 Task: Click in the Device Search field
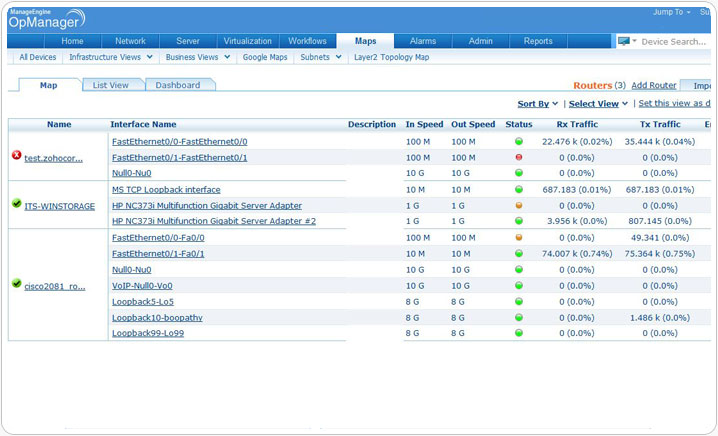pyautogui.click(x=674, y=42)
